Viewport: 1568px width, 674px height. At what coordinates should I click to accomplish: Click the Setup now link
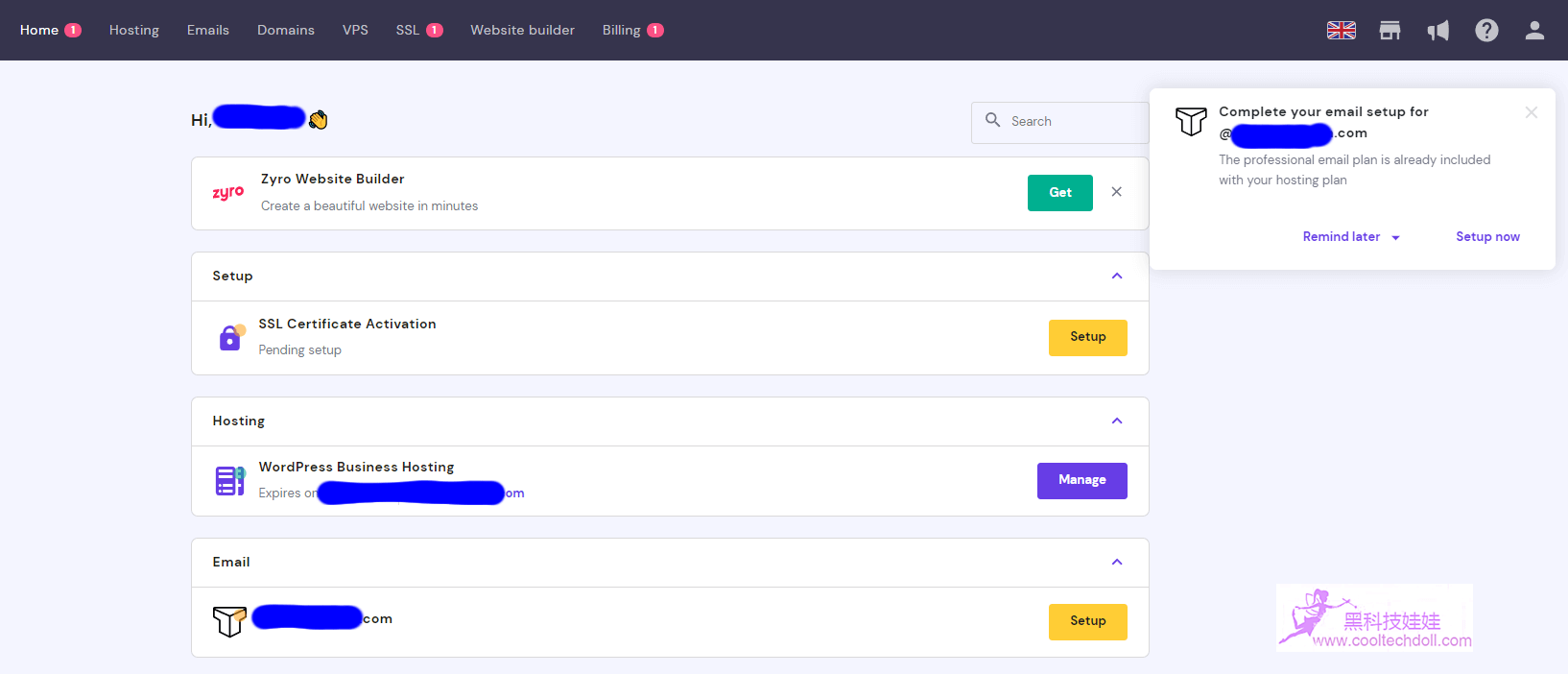[1487, 237]
